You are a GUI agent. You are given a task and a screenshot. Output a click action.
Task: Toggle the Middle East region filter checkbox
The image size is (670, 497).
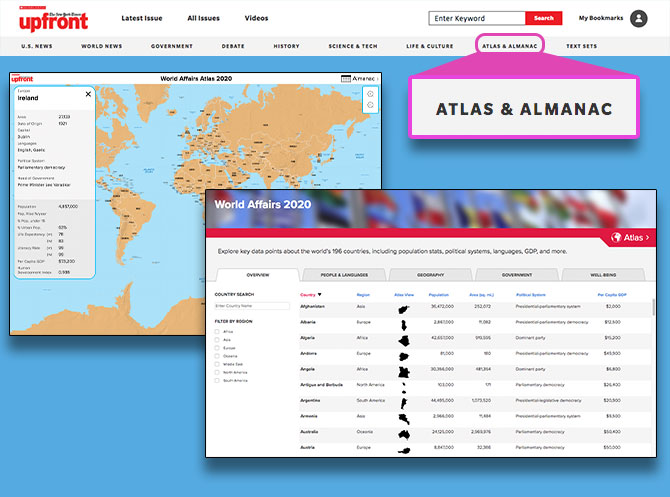pyautogui.click(x=217, y=364)
